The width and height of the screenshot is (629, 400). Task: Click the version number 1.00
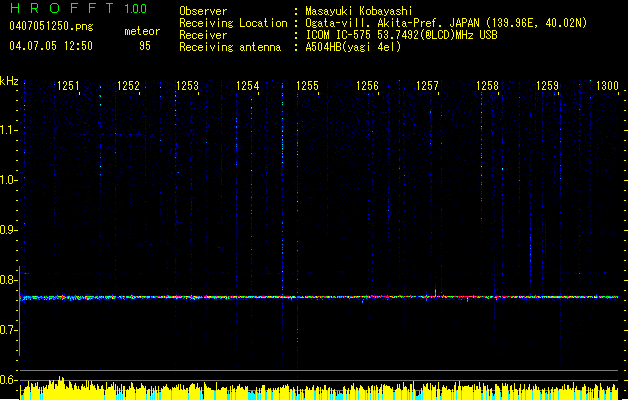[137, 9]
